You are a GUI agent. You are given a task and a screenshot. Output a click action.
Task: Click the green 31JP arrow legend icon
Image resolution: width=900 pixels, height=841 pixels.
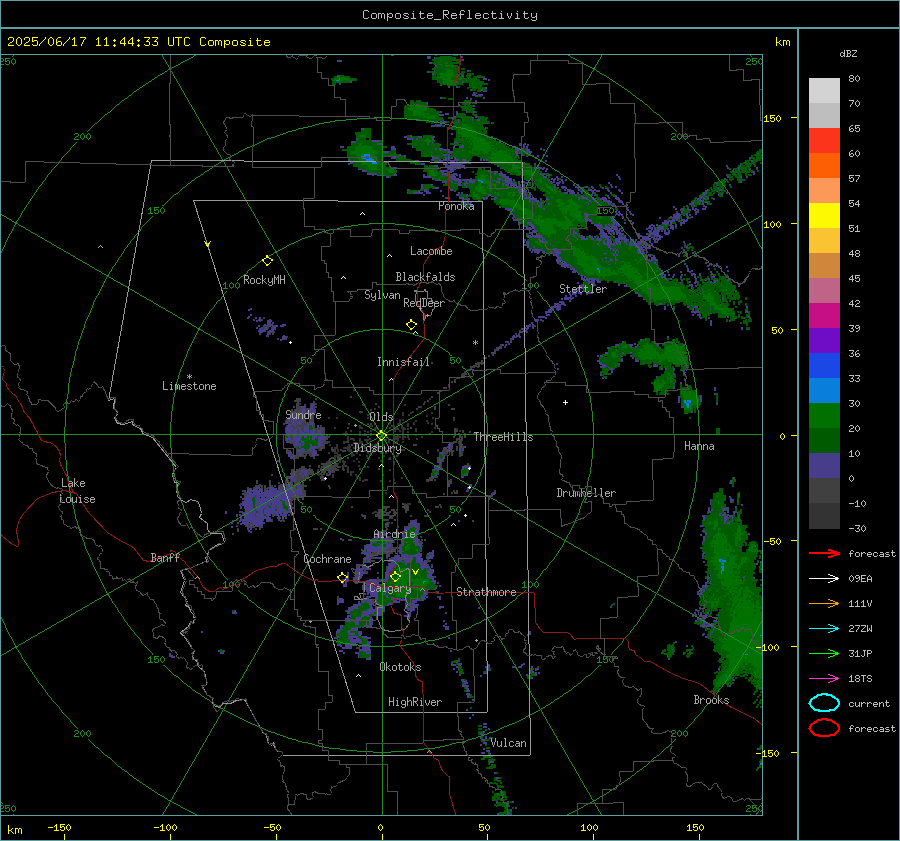(824, 653)
